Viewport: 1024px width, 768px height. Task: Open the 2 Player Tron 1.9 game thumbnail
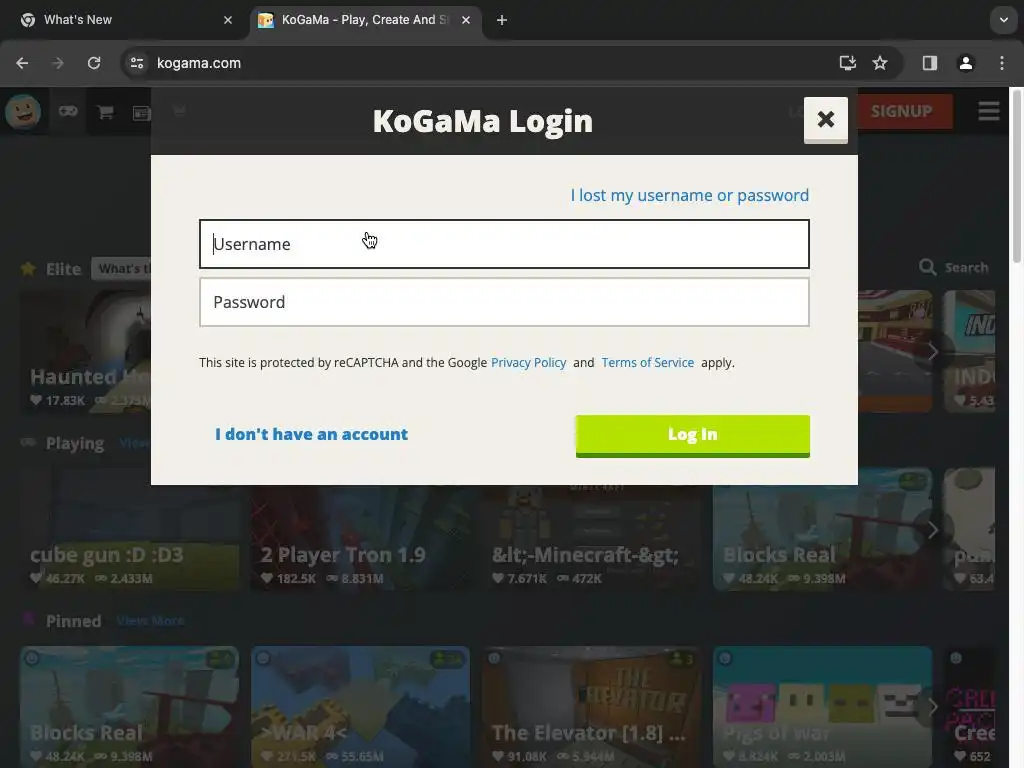(360, 530)
